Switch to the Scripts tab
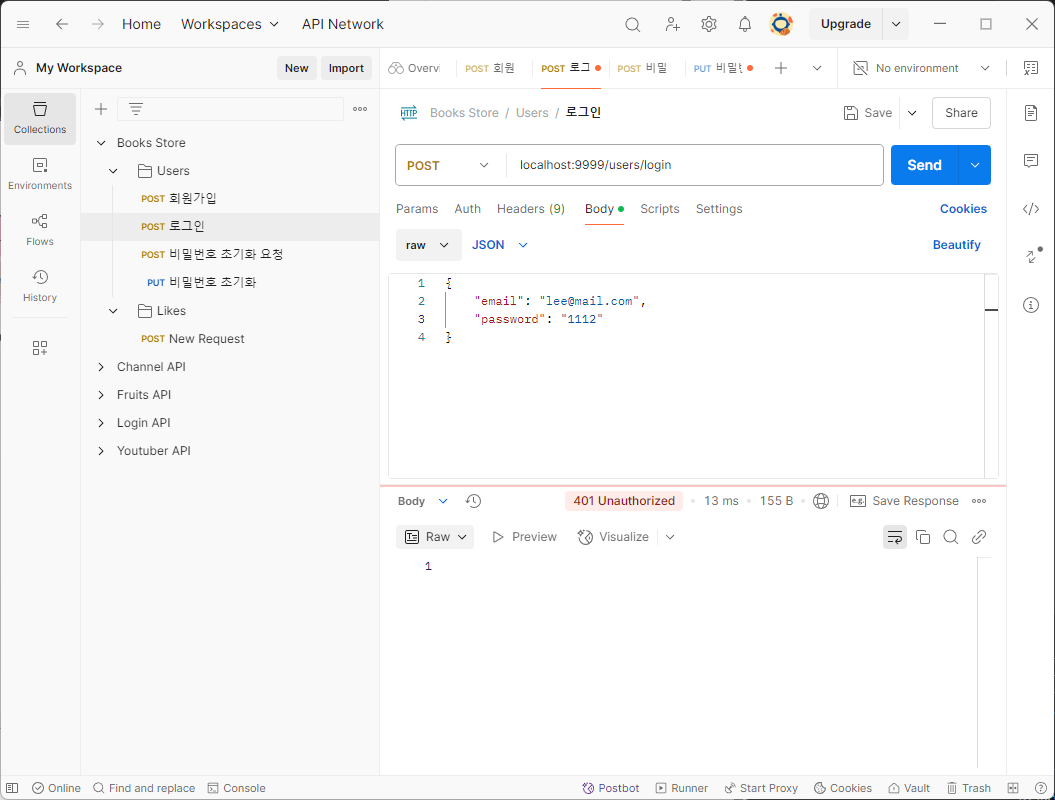 tap(660, 209)
